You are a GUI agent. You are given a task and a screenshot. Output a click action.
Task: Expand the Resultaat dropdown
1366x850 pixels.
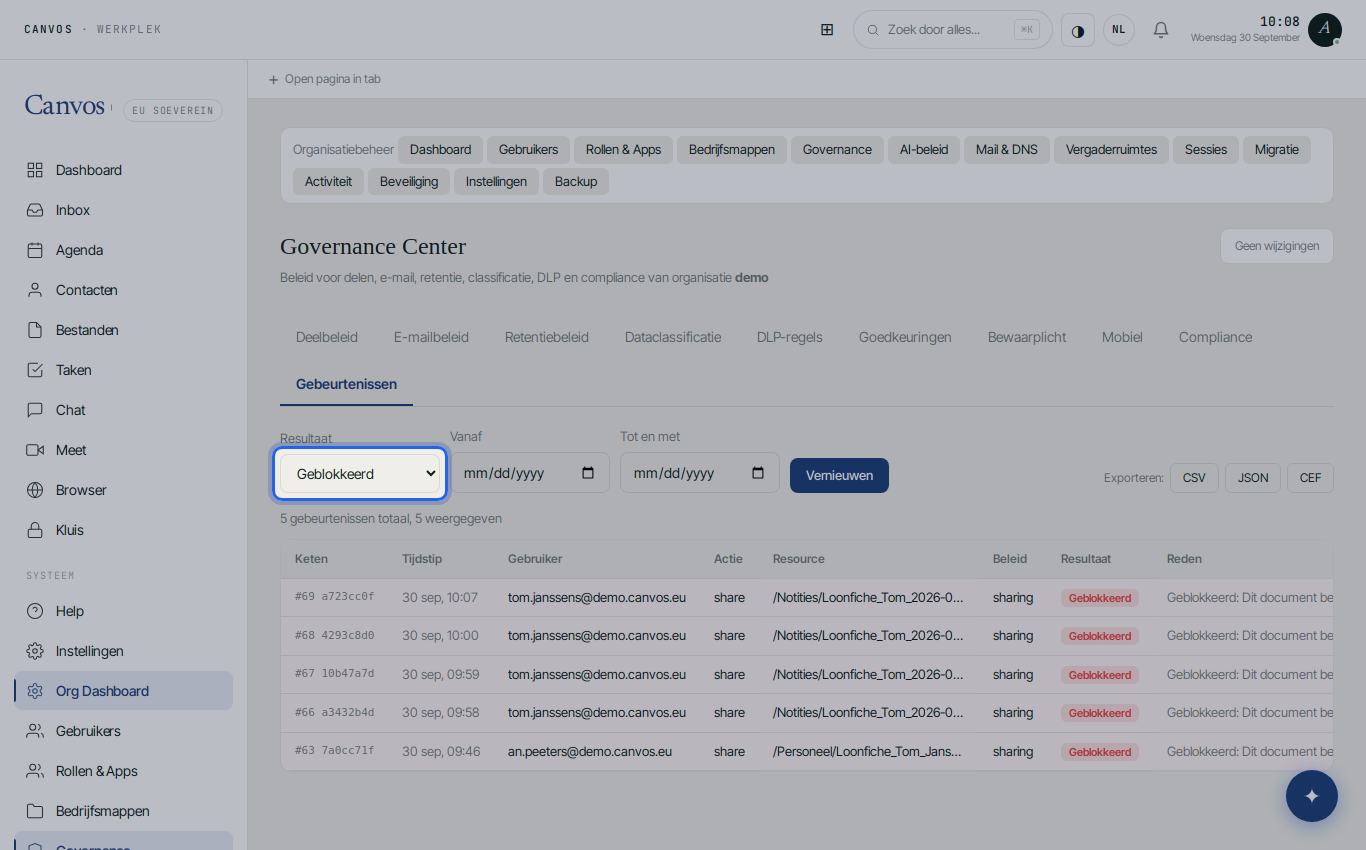pos(360,473)
